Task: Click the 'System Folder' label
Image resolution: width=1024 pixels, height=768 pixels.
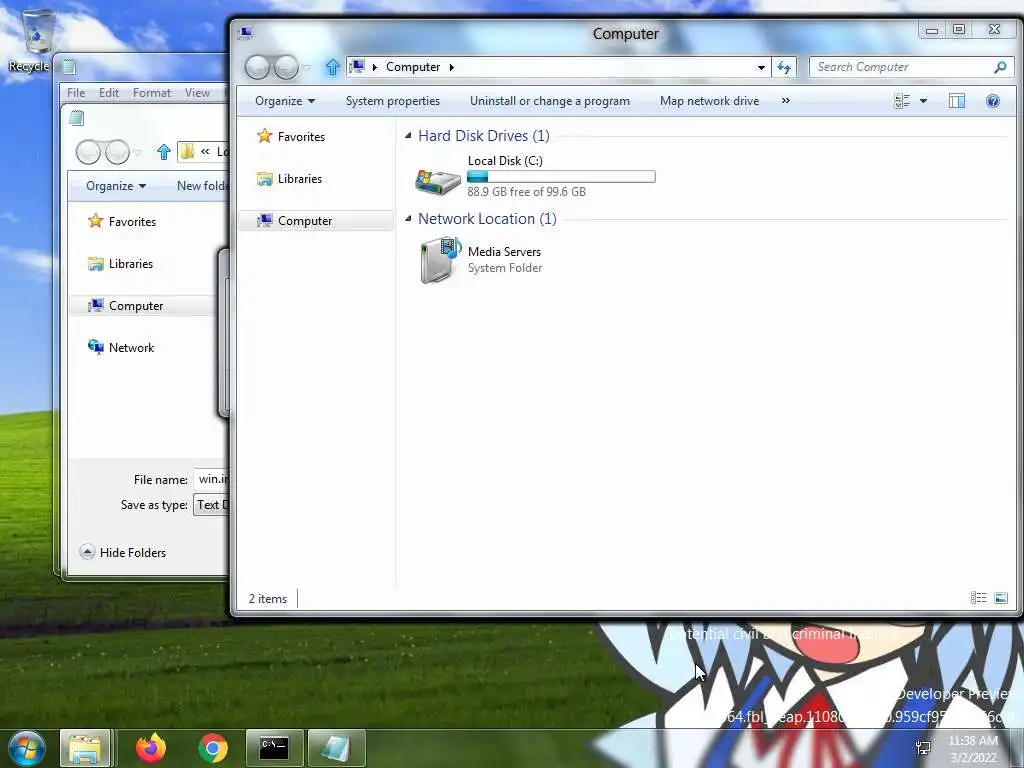Action: [505, 268]
